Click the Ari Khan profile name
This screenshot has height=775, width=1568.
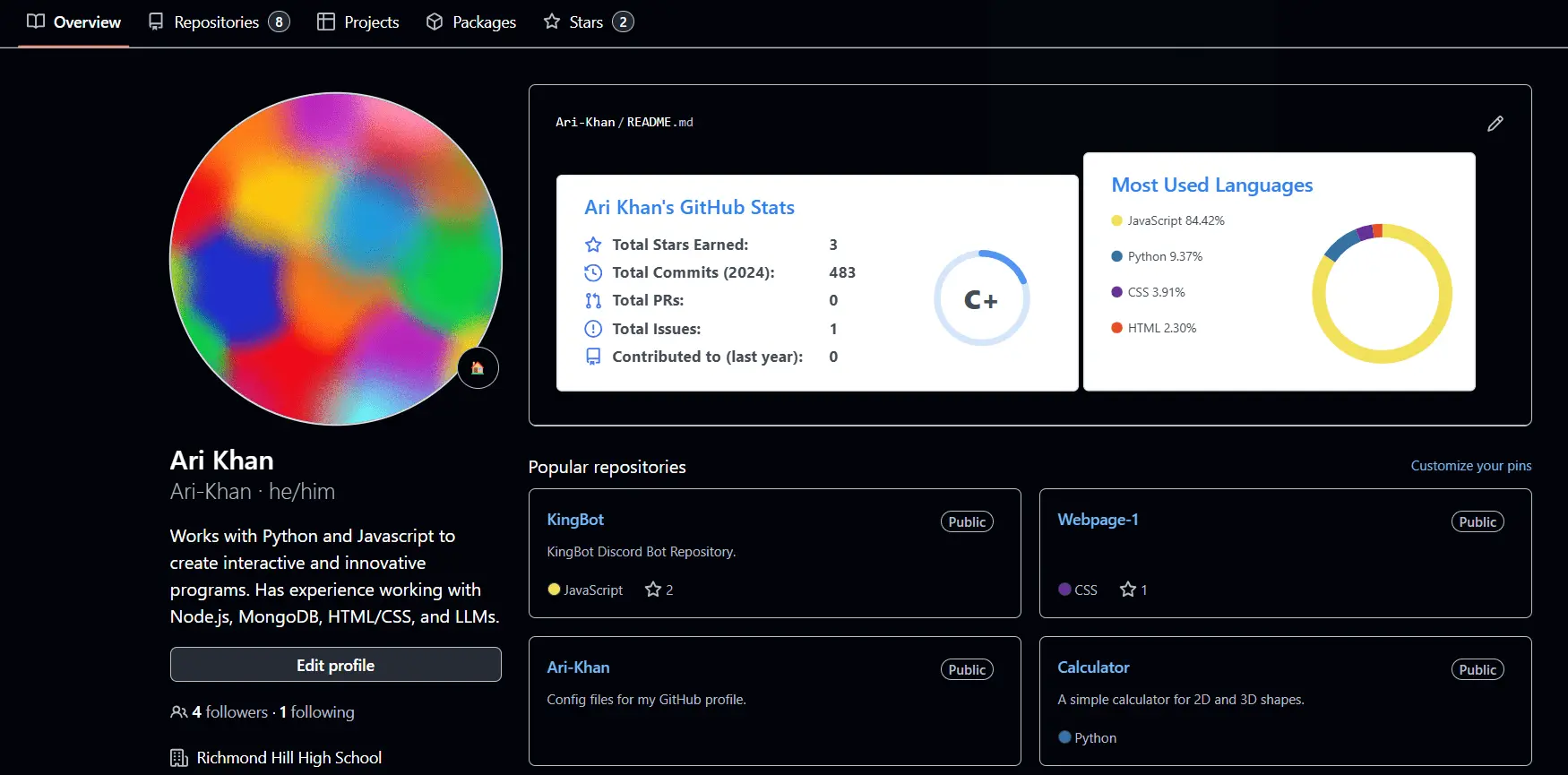tap(222, 461)
